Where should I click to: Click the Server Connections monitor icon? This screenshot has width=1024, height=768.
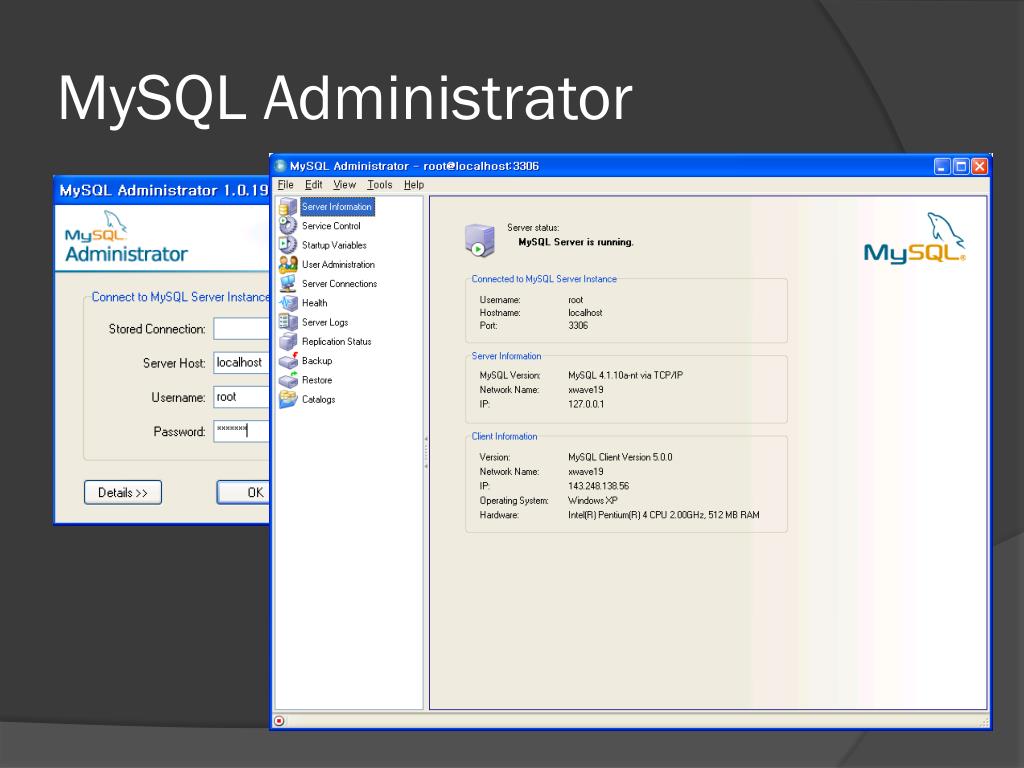tap(288, 283)
